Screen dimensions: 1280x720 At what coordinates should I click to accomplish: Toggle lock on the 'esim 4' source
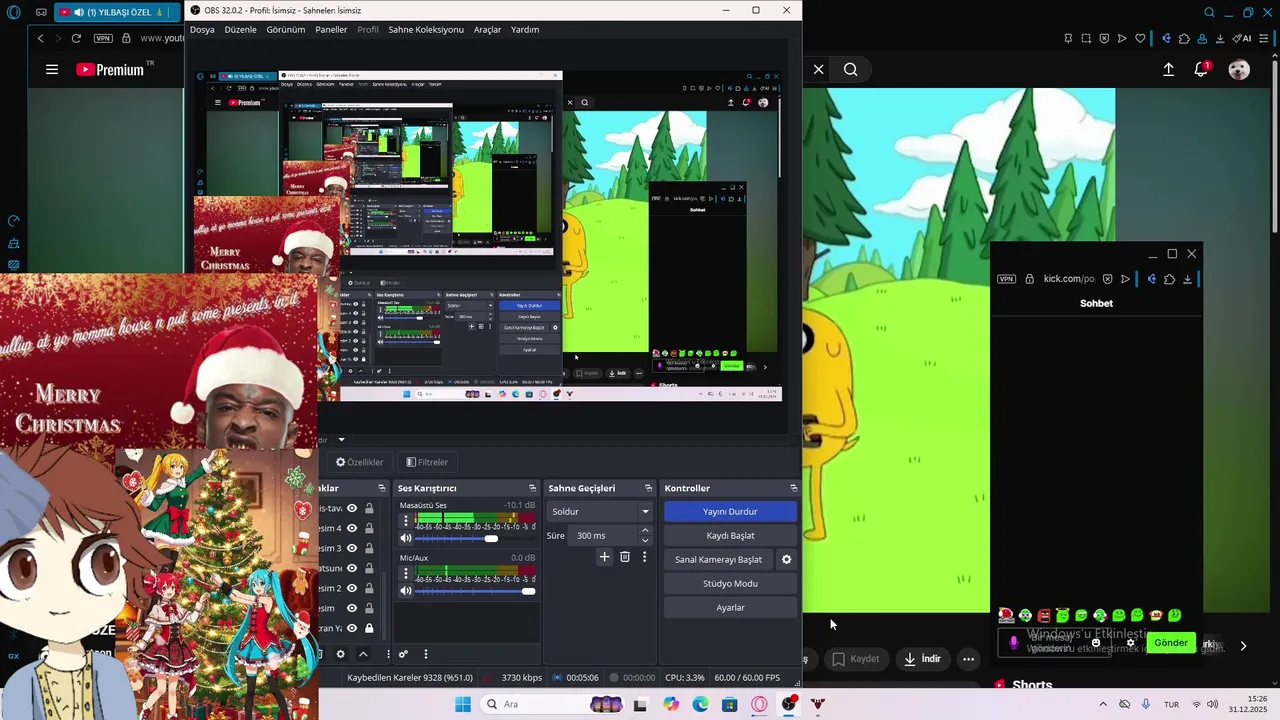click(x=369, y=528)
